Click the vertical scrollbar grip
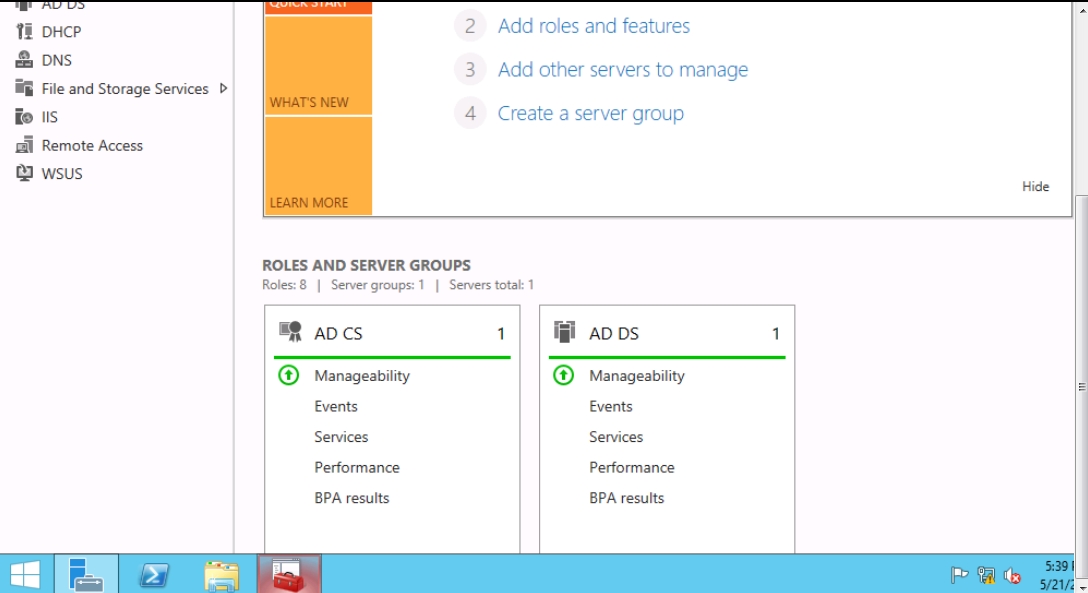 point(1082,387)
